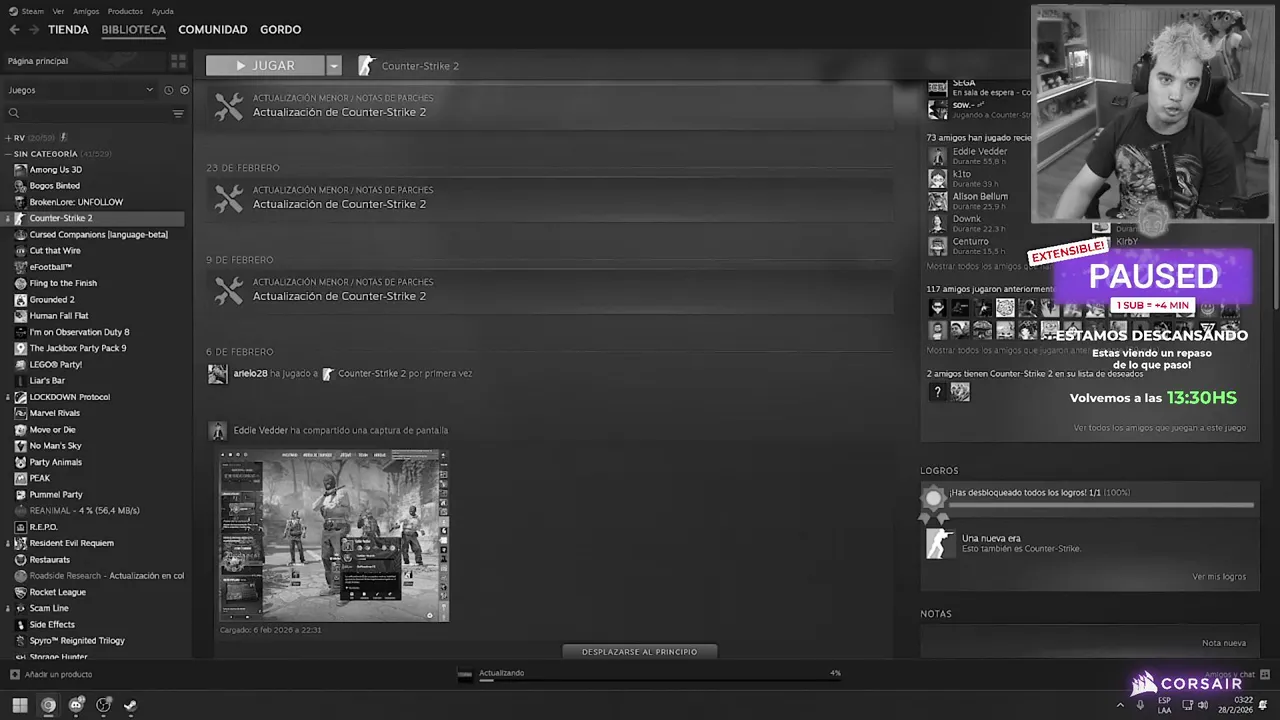The width and height of the screenshot is (1280, 720).
Task: Click the Una nueva era achievement icon
Action: pos(940,543)
